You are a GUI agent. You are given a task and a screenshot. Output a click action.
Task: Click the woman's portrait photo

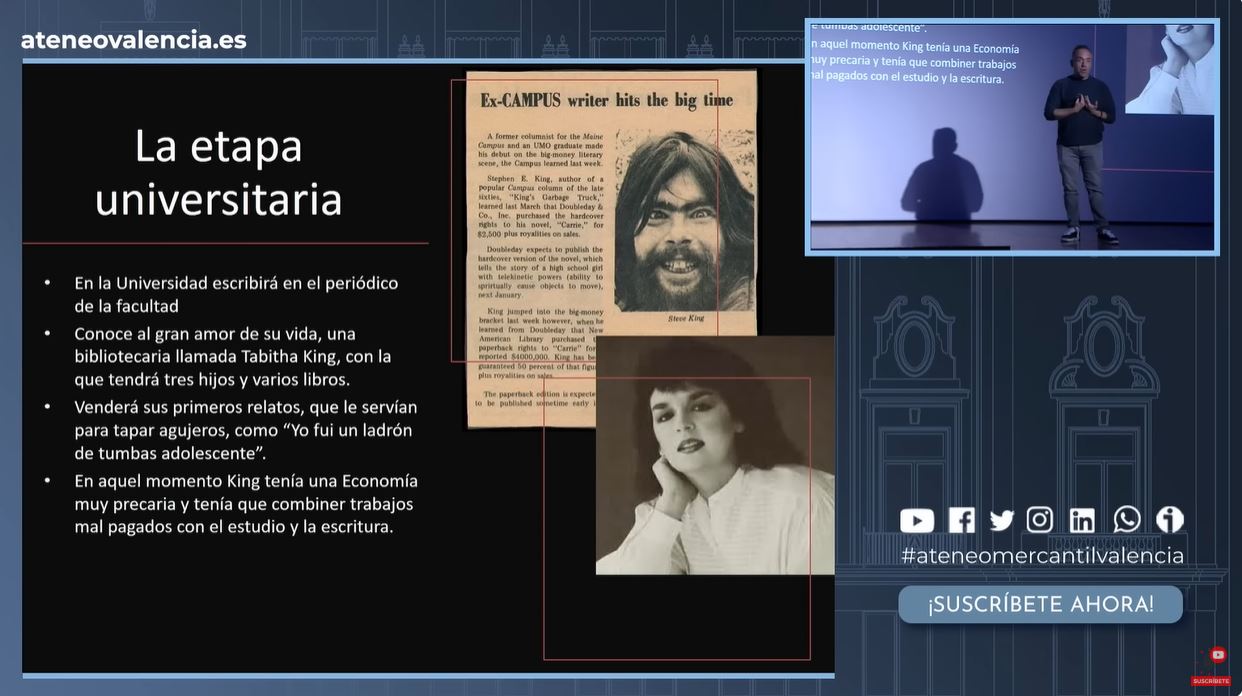(715, 455)
